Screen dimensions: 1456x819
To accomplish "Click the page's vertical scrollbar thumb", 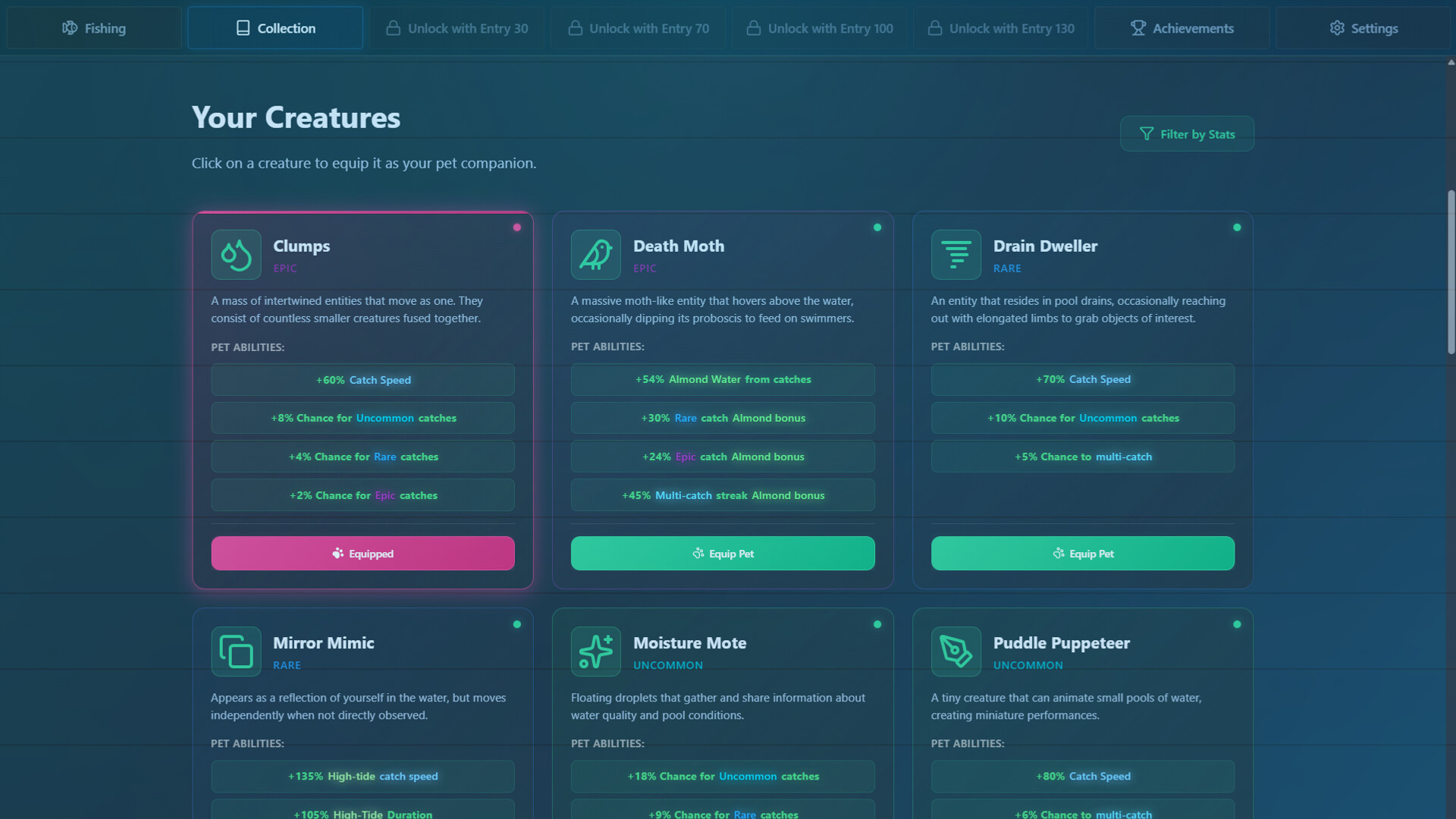I will point(1451,271).
